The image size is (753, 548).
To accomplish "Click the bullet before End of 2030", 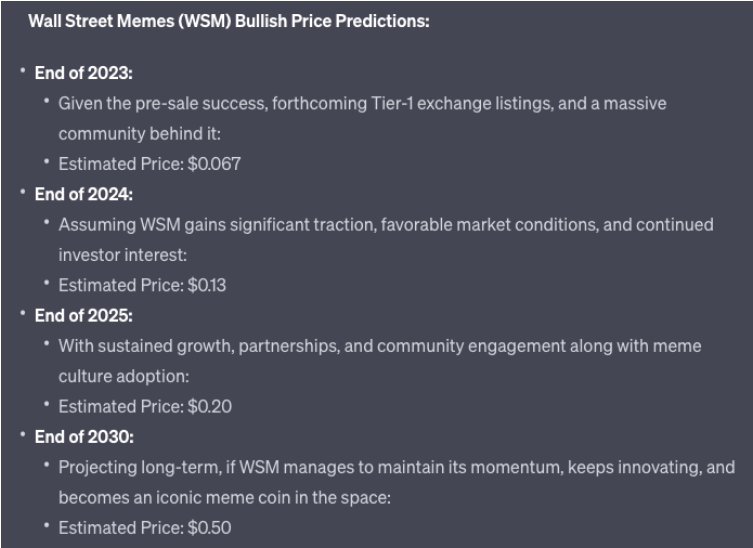I will 23,434.
